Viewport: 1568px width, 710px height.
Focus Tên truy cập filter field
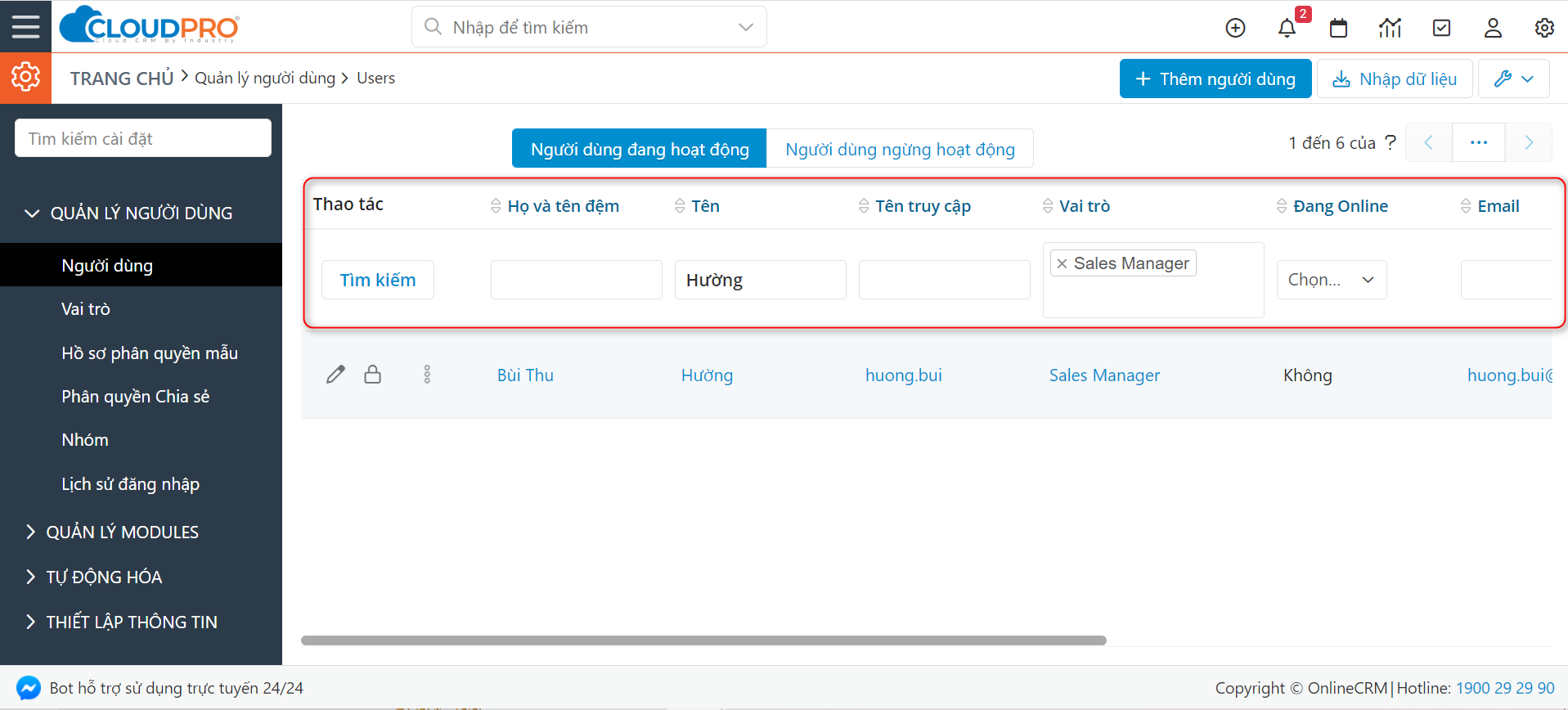point(944,280)
